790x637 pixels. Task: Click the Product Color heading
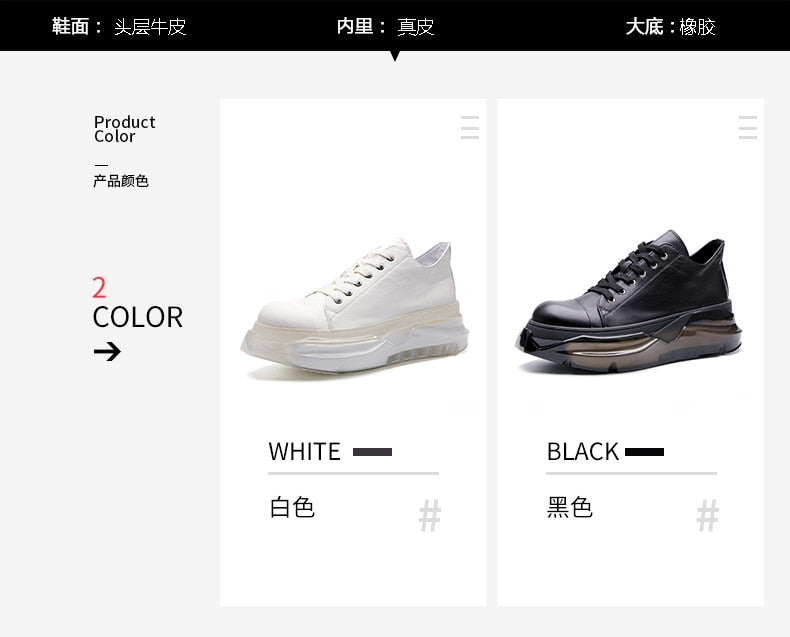tap(124, 129)
